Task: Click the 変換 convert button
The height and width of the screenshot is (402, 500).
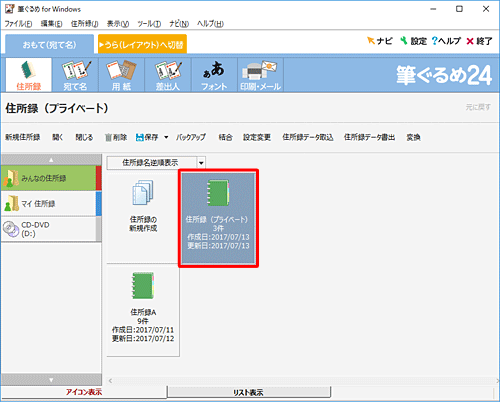Action: [x=413, y=137]
